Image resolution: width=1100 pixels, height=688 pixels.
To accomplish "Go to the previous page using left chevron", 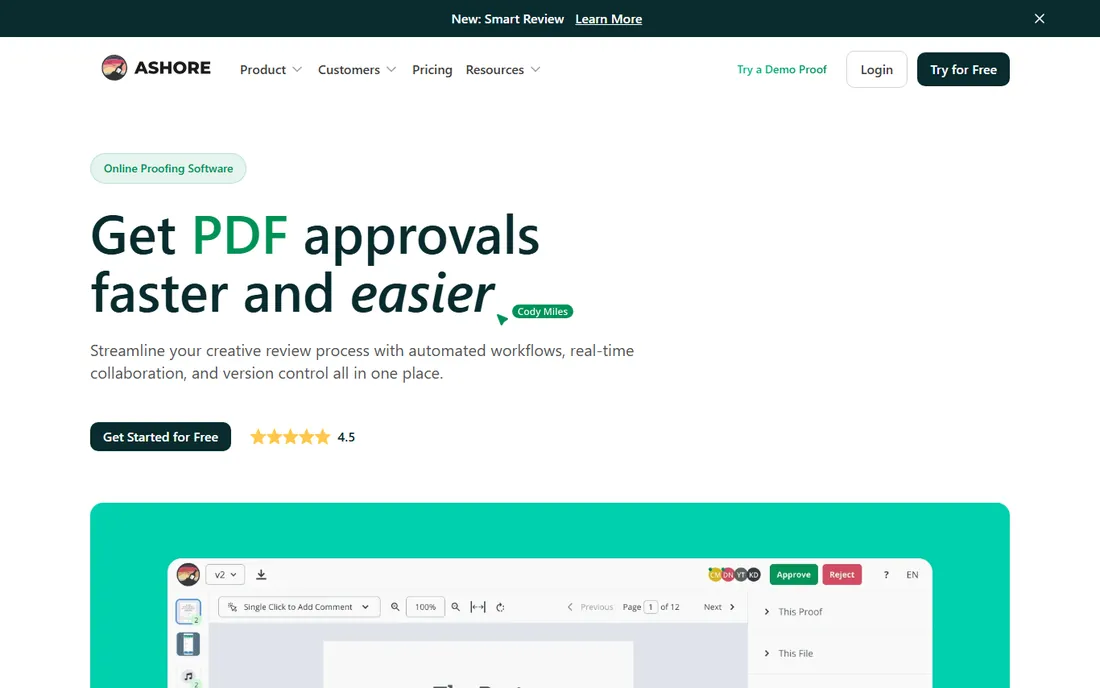I will click(x=570, y=607).
